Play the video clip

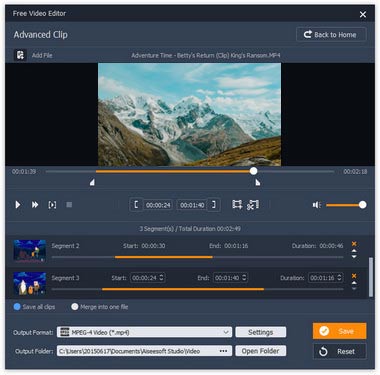pyautogui.click(x=18, y=205)
